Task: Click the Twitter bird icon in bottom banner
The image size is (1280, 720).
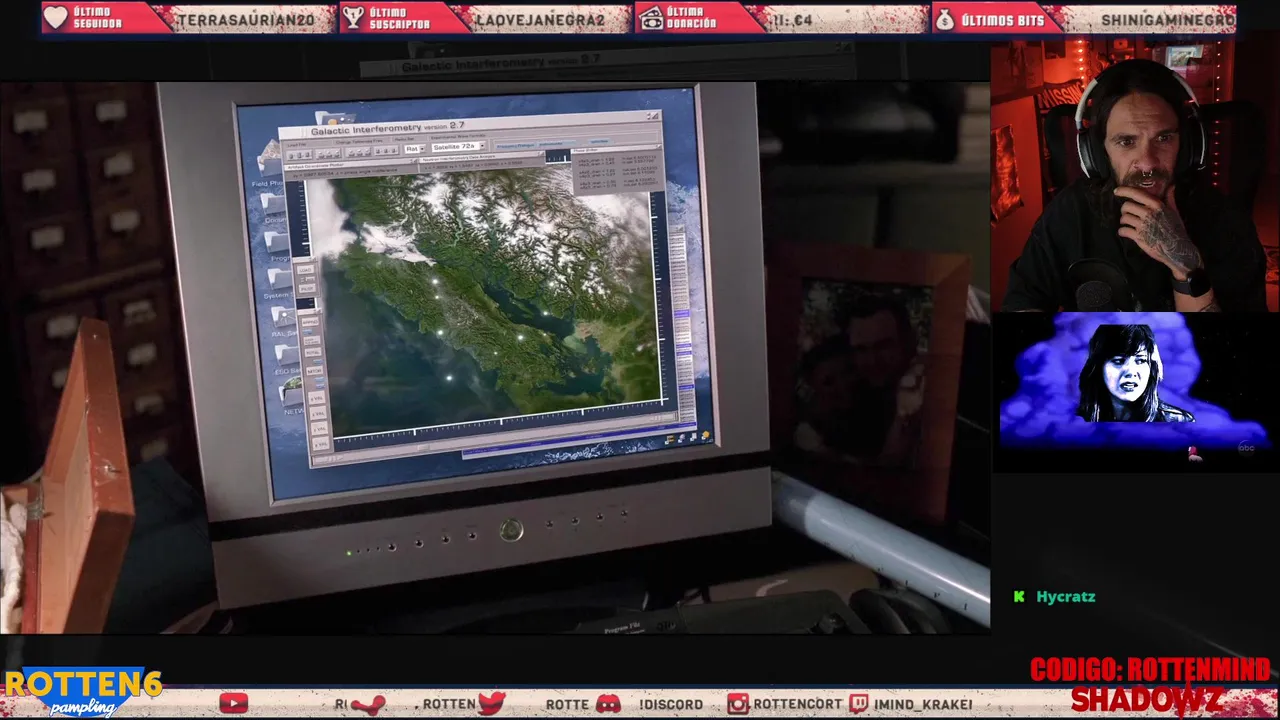Action: [x=492, y=703]
